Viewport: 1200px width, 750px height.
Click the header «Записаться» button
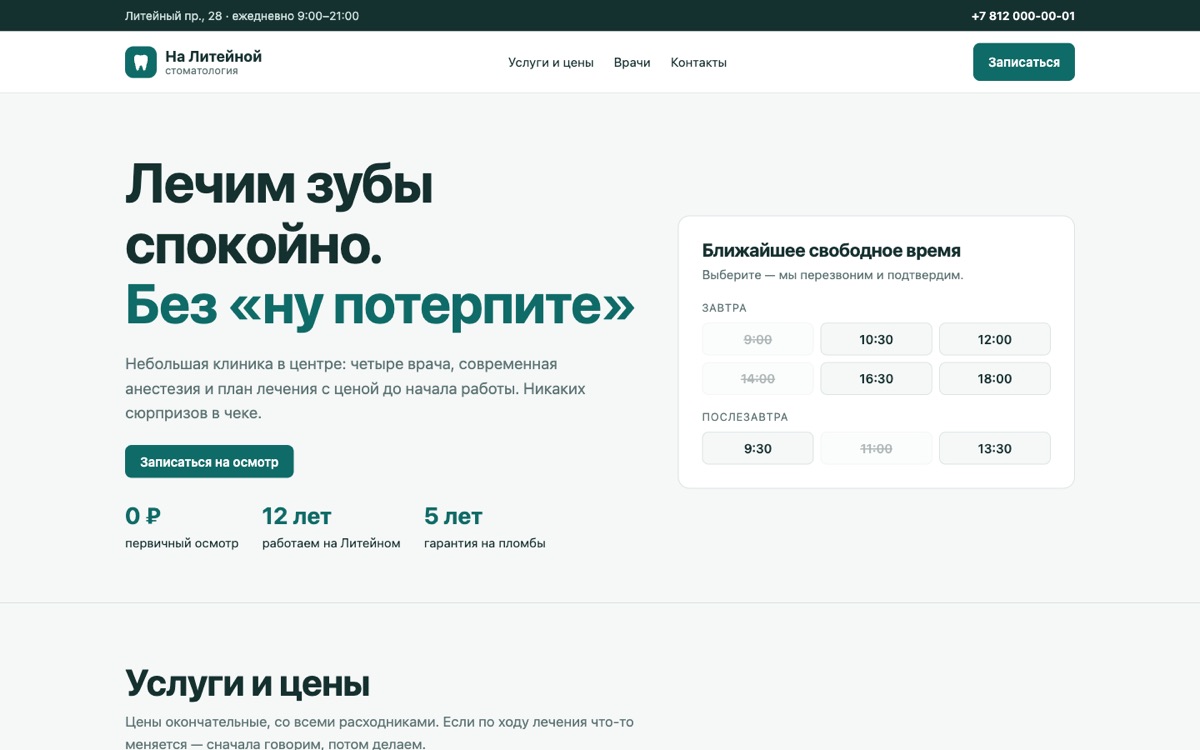coord(1024,62)
